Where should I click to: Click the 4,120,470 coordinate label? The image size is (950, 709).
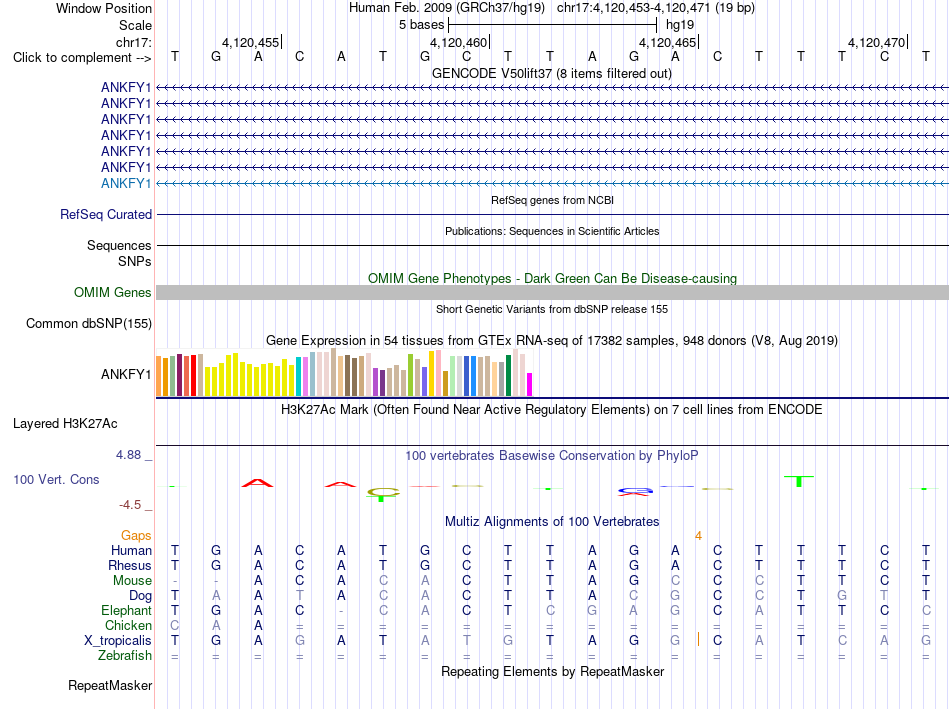876,42
